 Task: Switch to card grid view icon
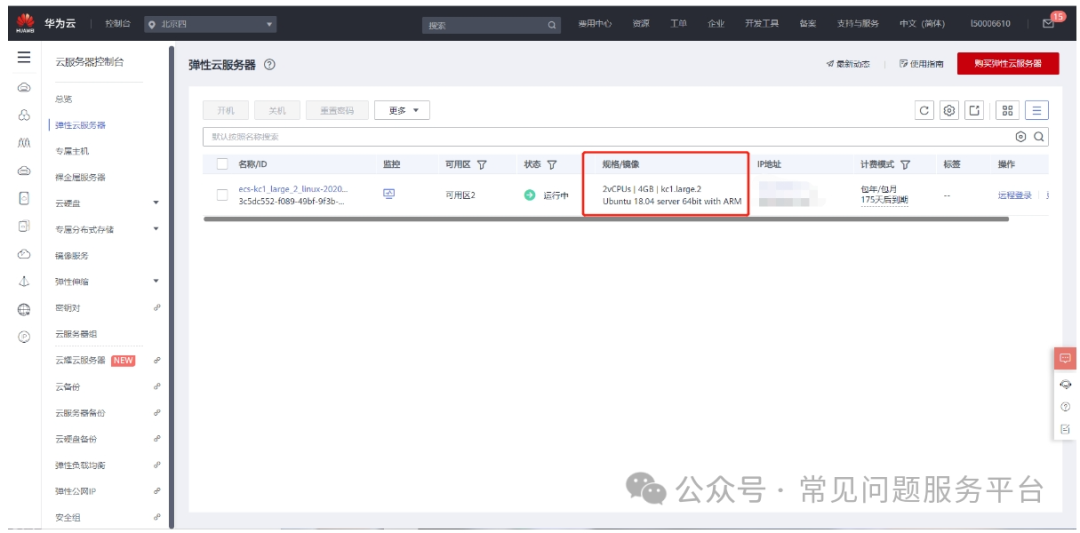pyautogui.click(x=1008, y=110)
